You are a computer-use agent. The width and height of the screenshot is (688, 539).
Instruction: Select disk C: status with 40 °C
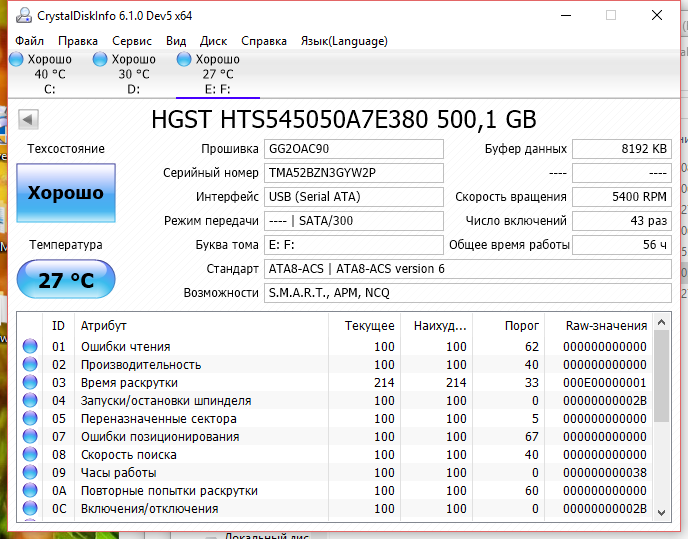pos(50,74)
